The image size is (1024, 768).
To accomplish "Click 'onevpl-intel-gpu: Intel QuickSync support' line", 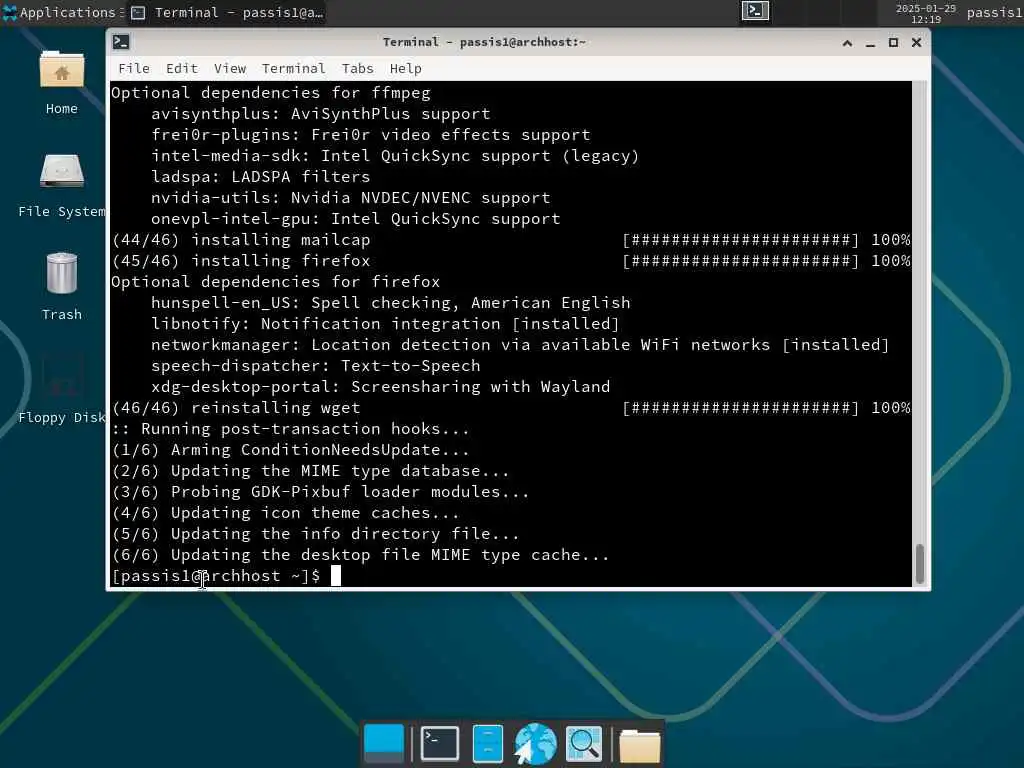I will [x=356, y=219].
